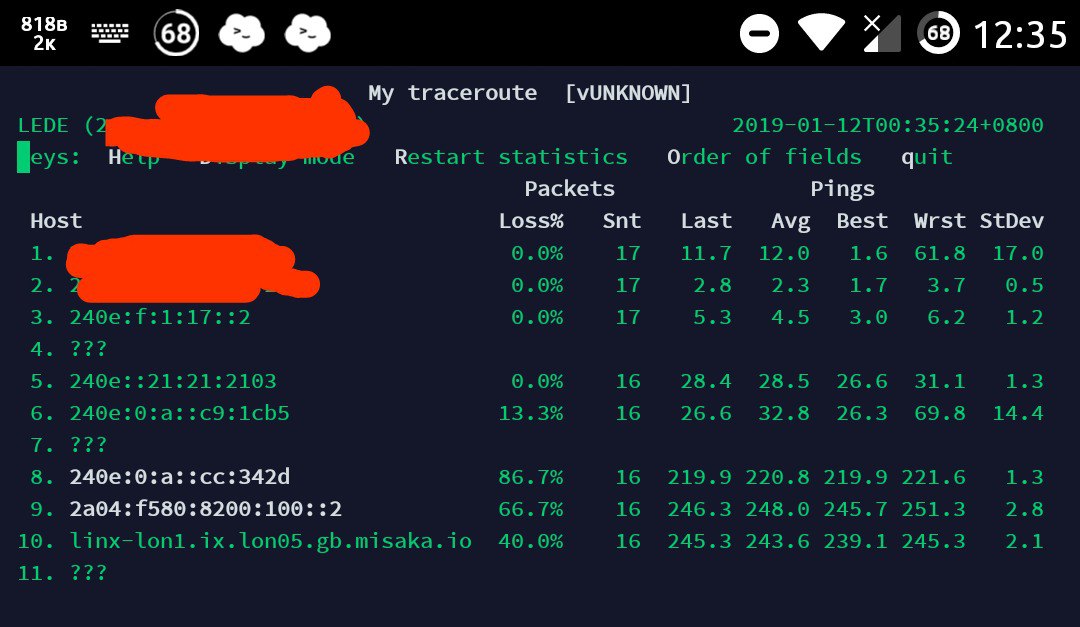Tap the first cloud terminal notification icon

click(241, 34)
